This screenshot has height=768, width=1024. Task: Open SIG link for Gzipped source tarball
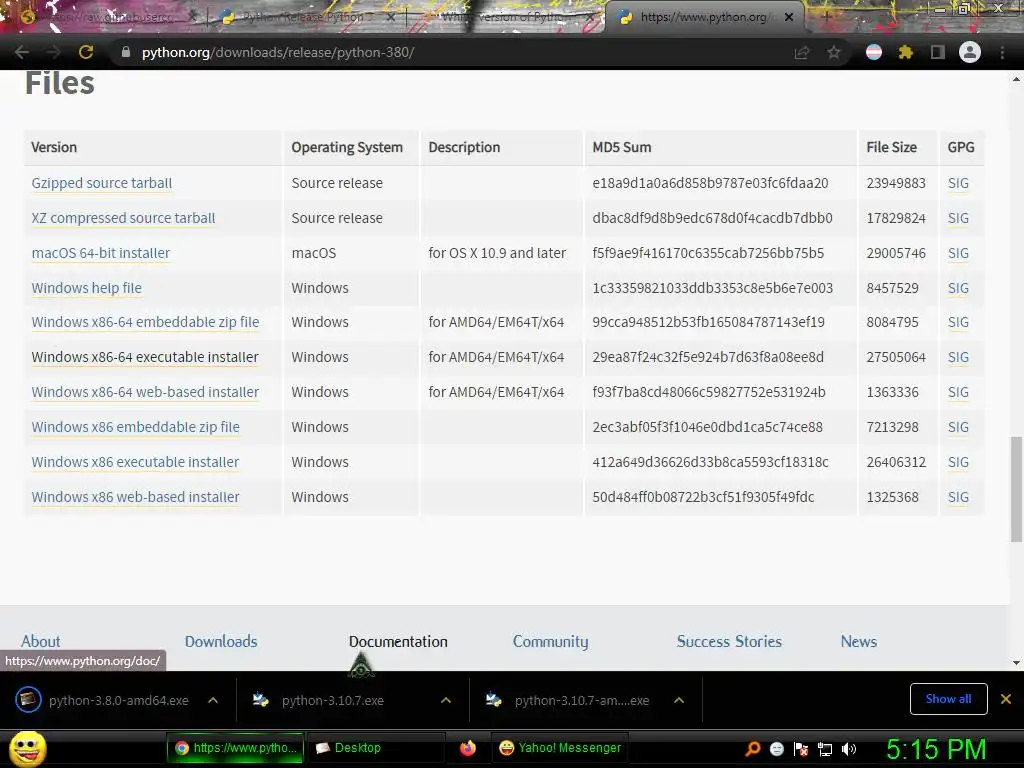[958, 184]
